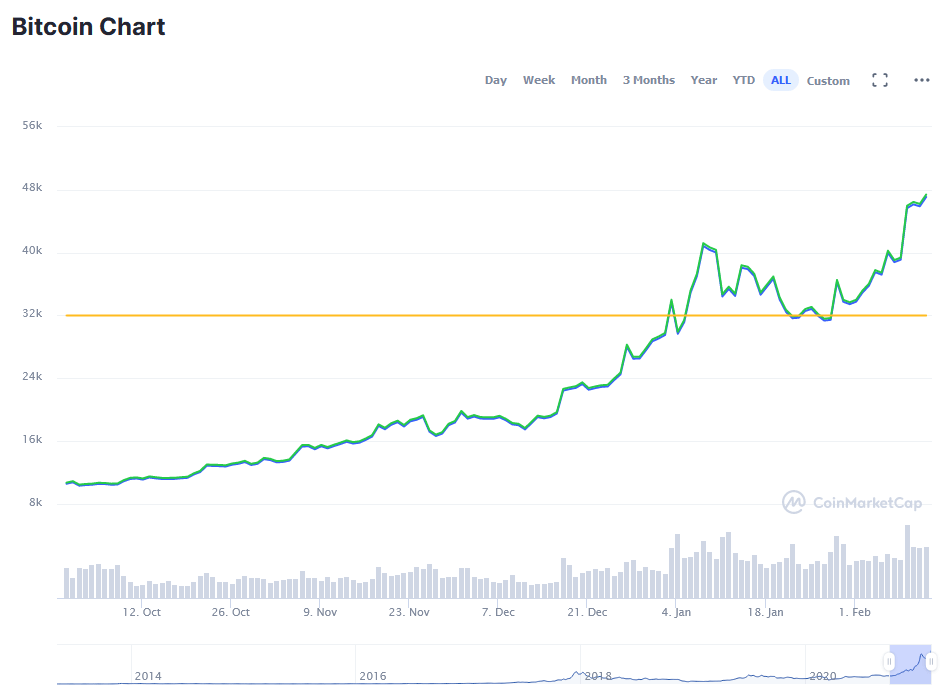
Task: Select the Day time range
Action: coord(496,81)
